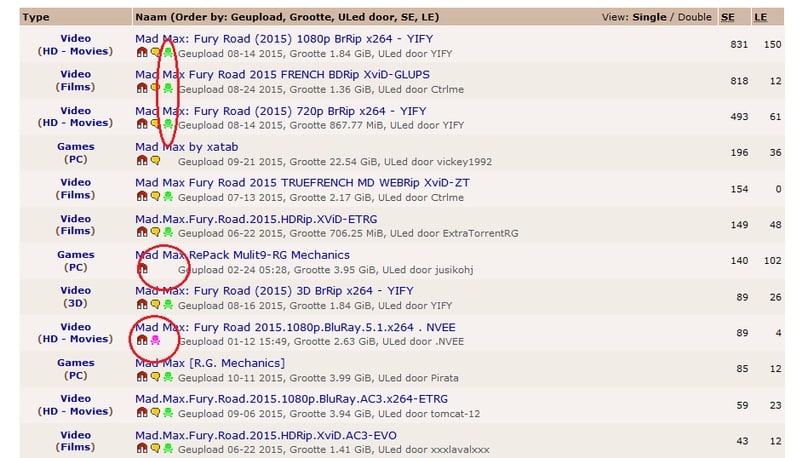The height and width of the screenshot is (458, 808).
Task: Open Games category for xatab row
Action: (x=76, y=146)
